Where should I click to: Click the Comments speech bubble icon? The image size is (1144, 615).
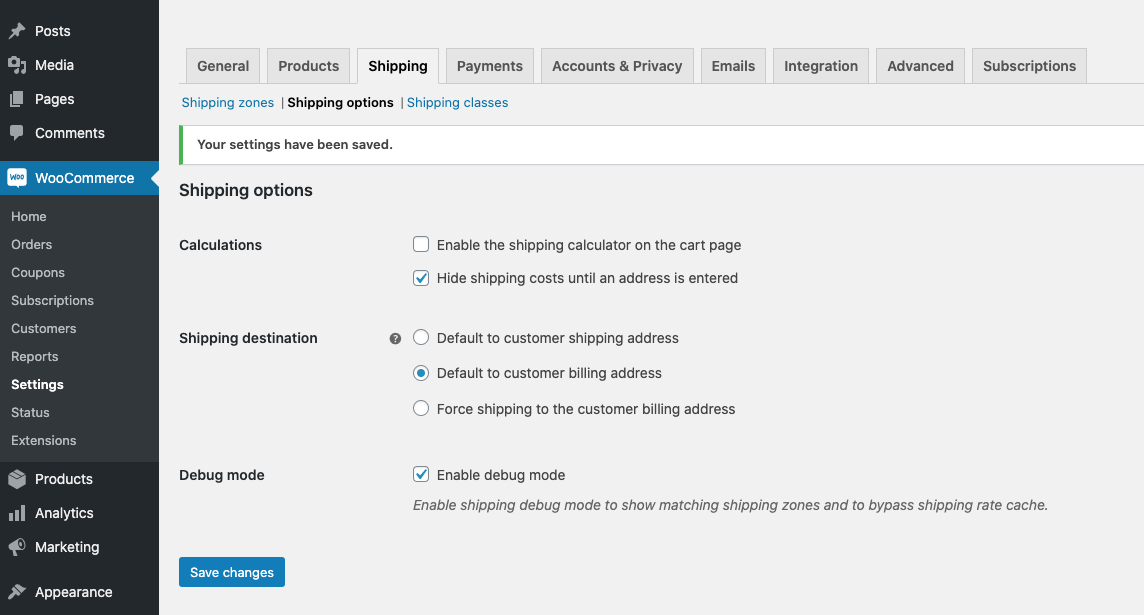[17, 133]
